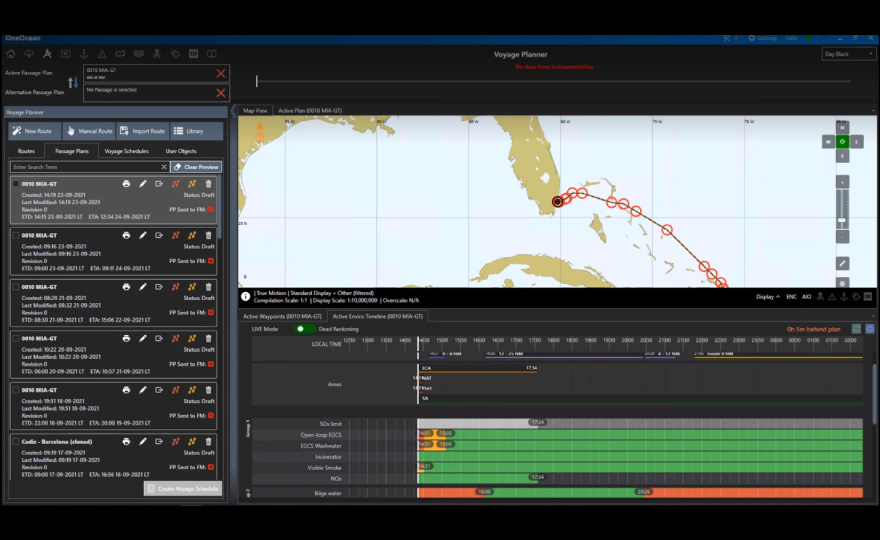Collapse the left panel using the chevron
Viewport: 880px width, 540px height.
click(x=234, y=111)
